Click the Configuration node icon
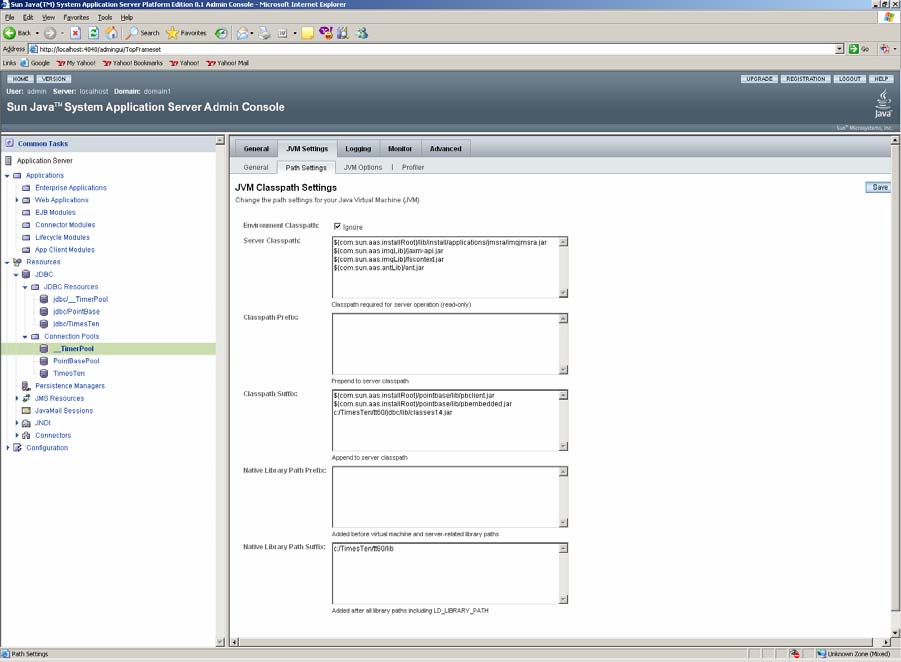The width and height of the screenshot is (901, 662). (x=17, y=448)
